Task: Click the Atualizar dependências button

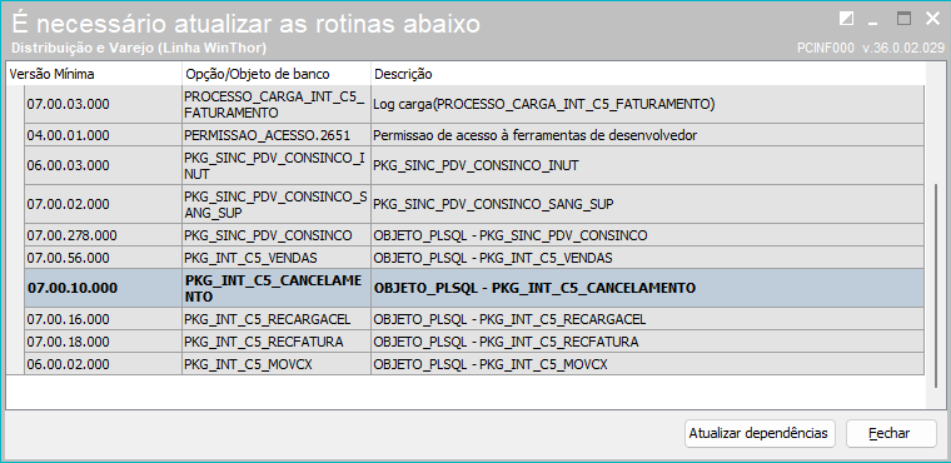Action: tap(760, 433)
